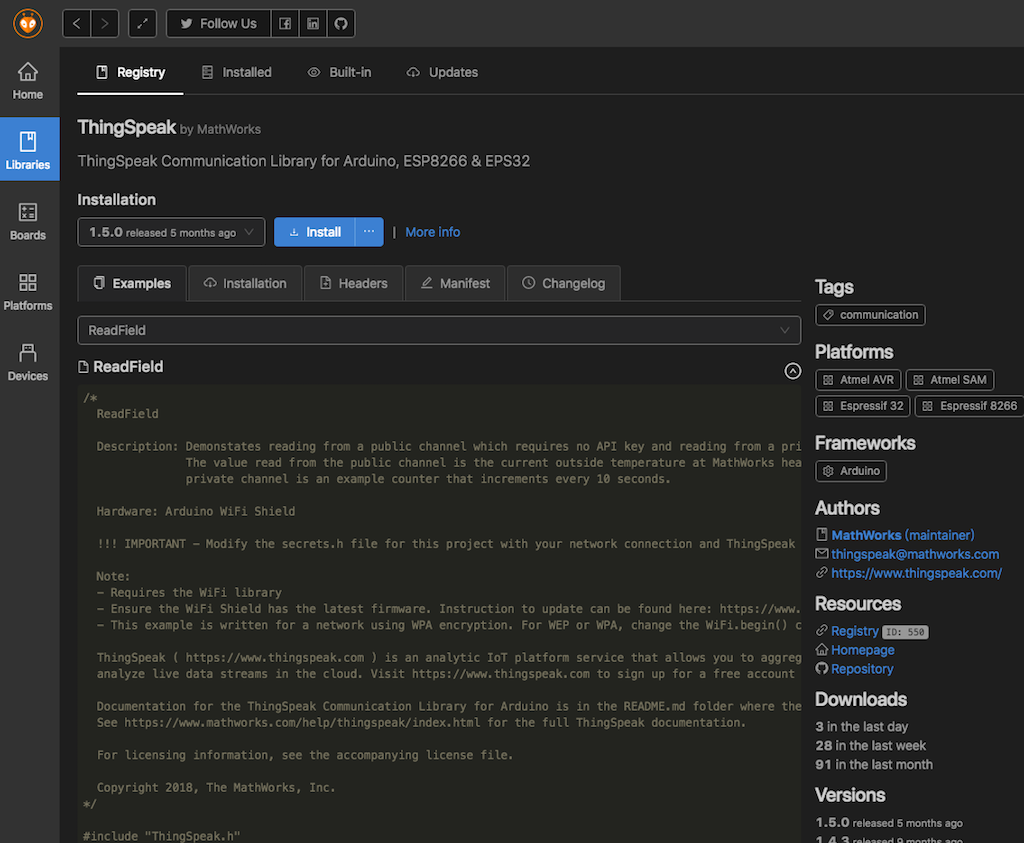Viewport: 1024px width, 843px height.
Task: Click '3 in the last day' text
Action: (x=861, y=727)
